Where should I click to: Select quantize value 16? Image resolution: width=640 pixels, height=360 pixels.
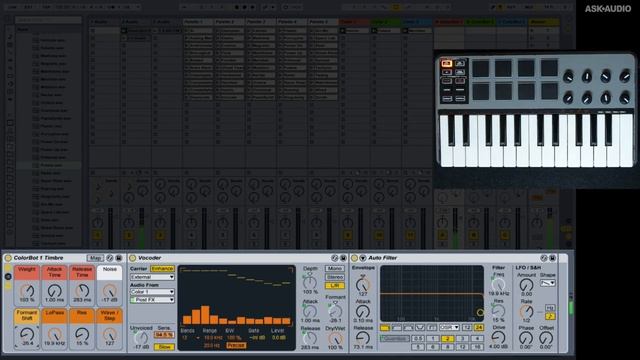pyautogui.click(x=477, y=347)
